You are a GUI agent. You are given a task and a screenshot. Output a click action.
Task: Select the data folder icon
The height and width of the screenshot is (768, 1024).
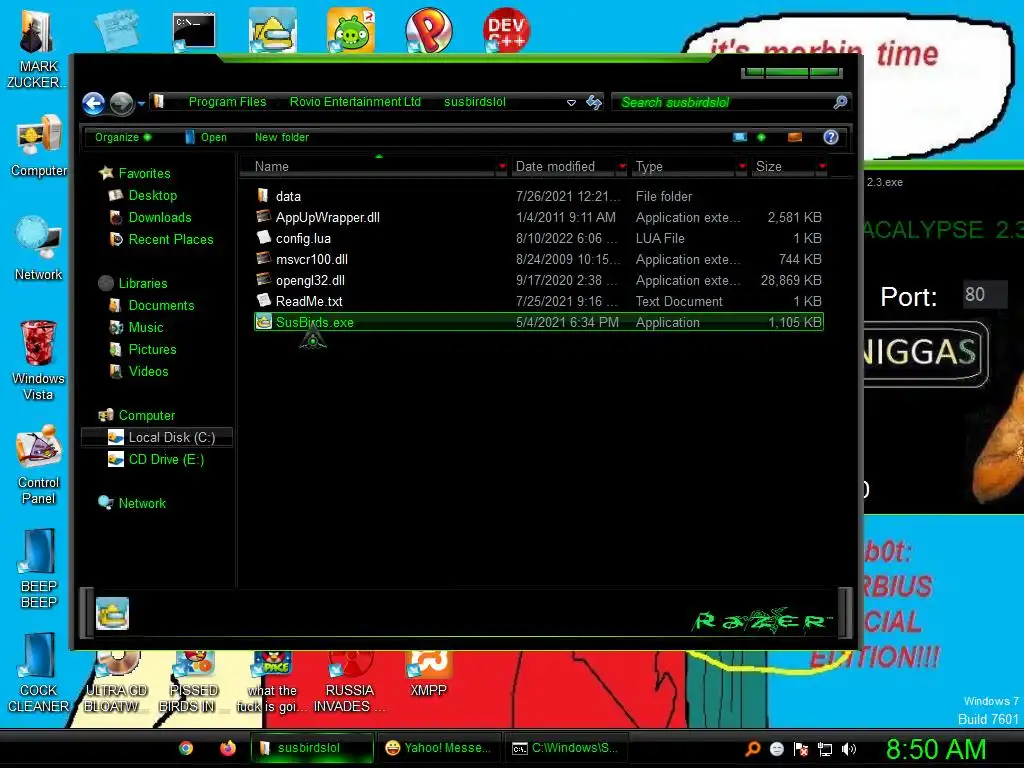(263, 195)
